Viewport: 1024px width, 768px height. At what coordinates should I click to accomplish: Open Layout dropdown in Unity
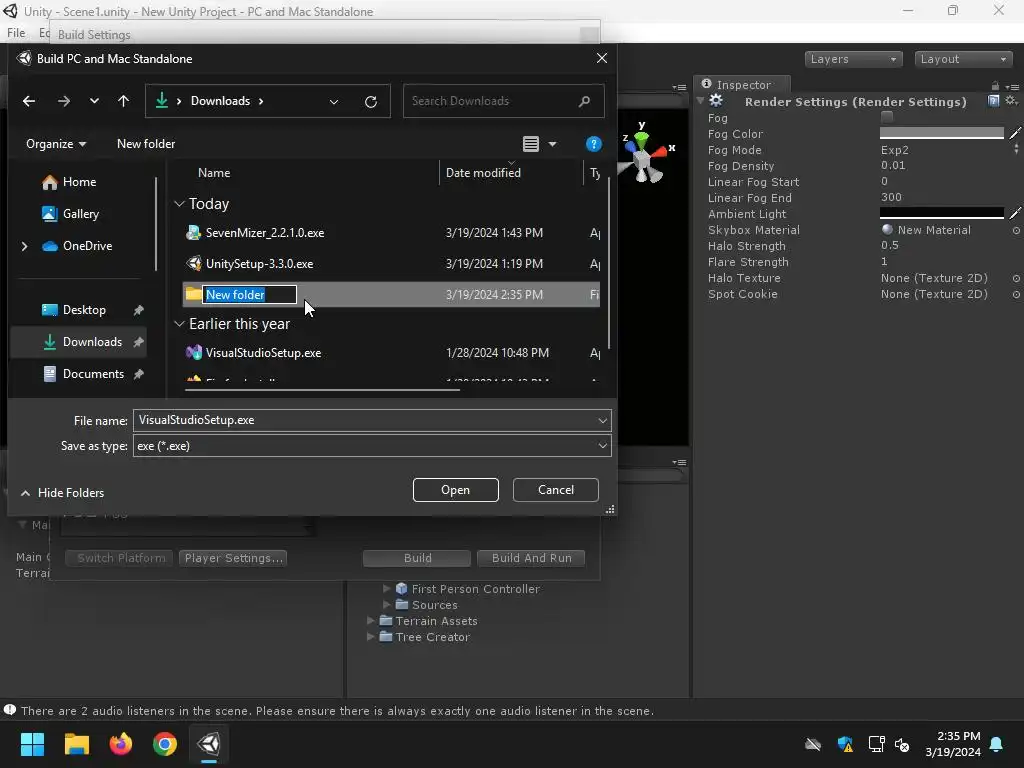point(963,59)
